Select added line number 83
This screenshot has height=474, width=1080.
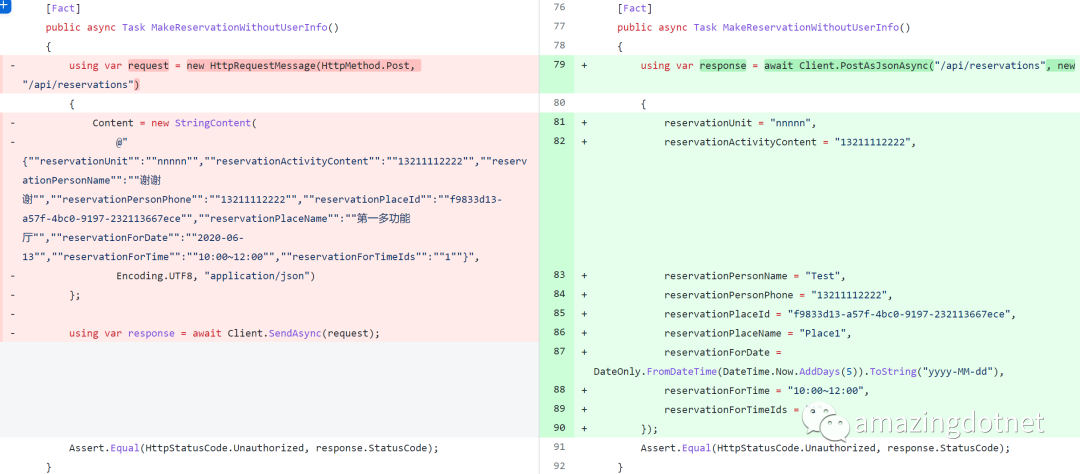(559, 275)
